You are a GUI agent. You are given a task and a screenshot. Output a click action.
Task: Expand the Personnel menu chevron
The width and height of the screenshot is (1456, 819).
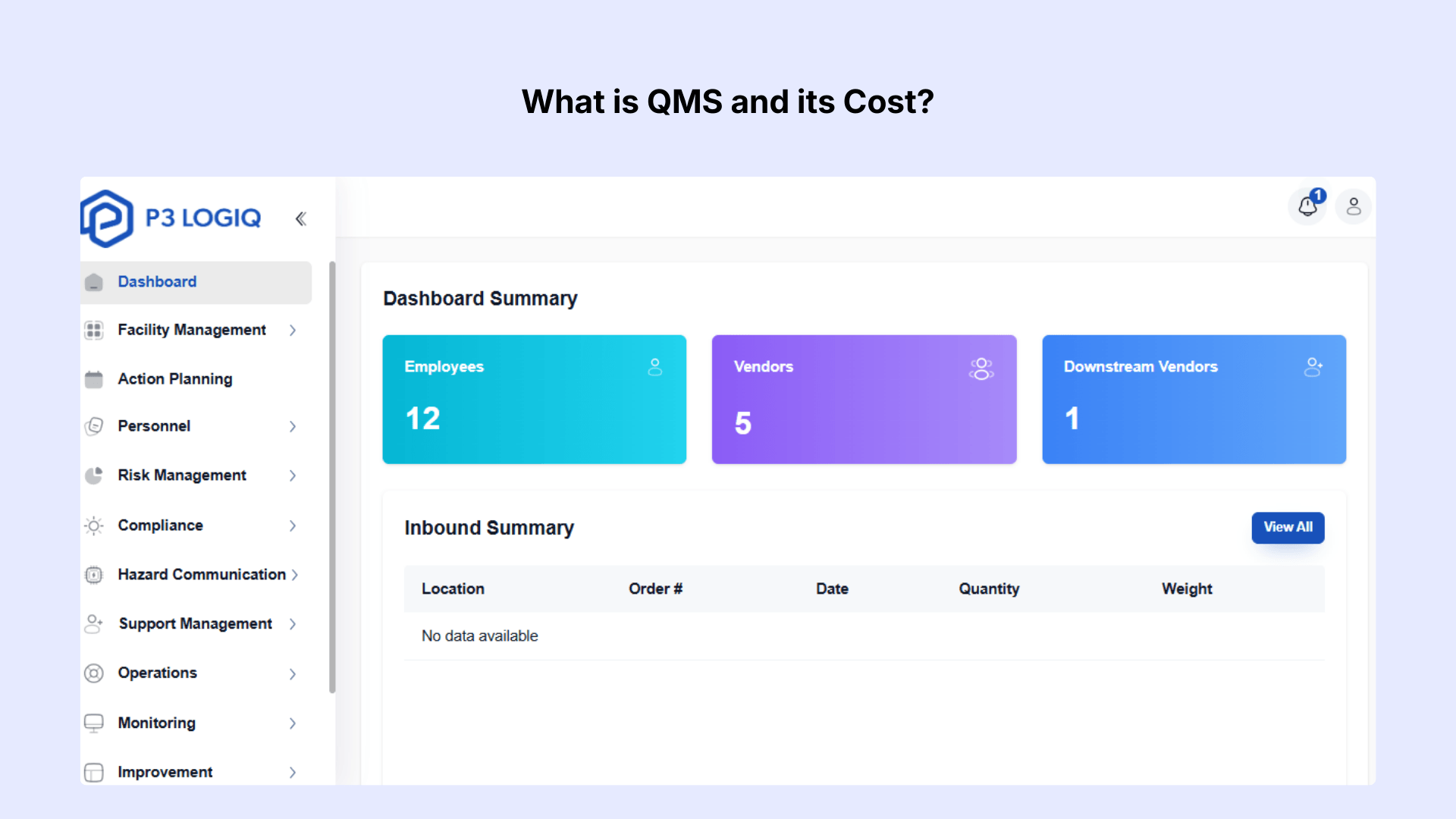pos(293,427)
